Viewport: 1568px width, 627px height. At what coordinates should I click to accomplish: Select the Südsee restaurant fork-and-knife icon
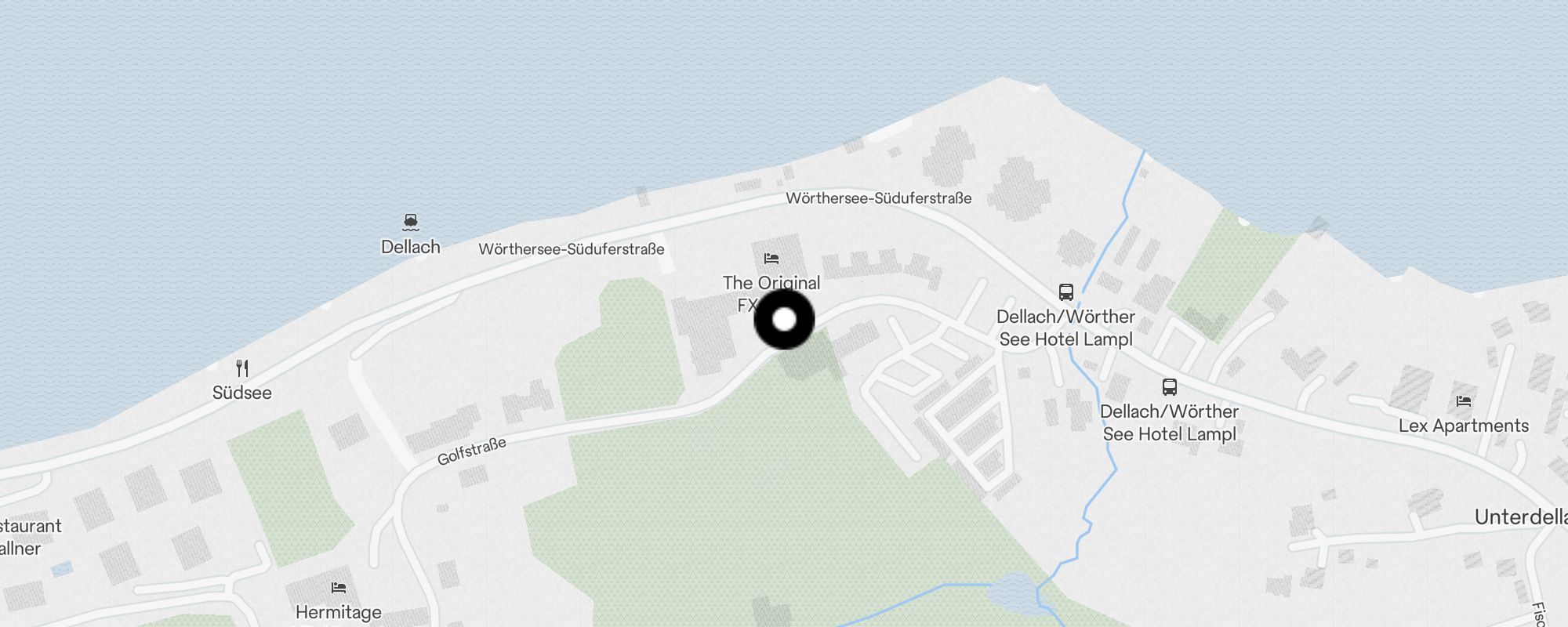coord(242,368)
